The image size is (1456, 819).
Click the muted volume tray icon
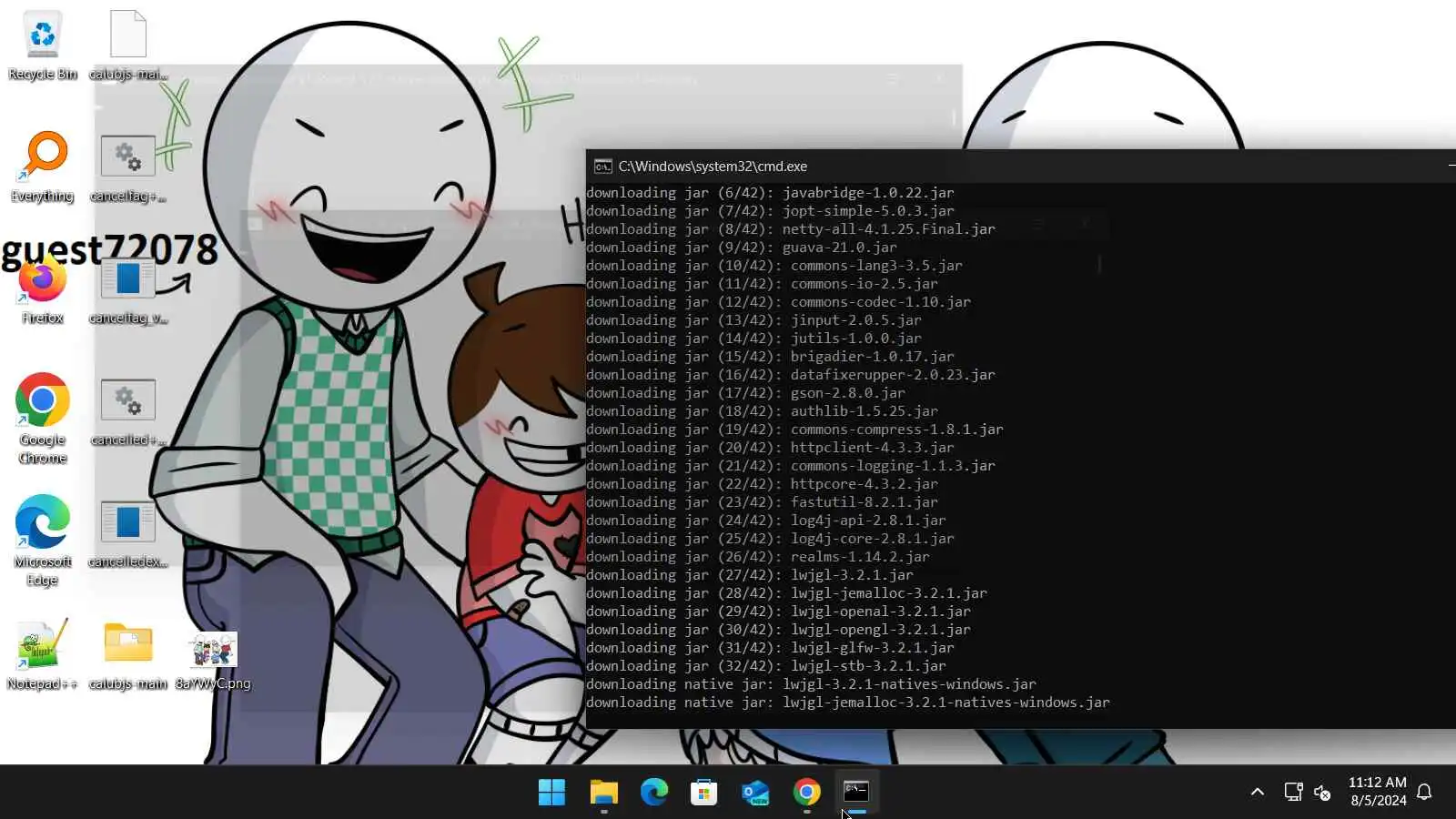1323,792
